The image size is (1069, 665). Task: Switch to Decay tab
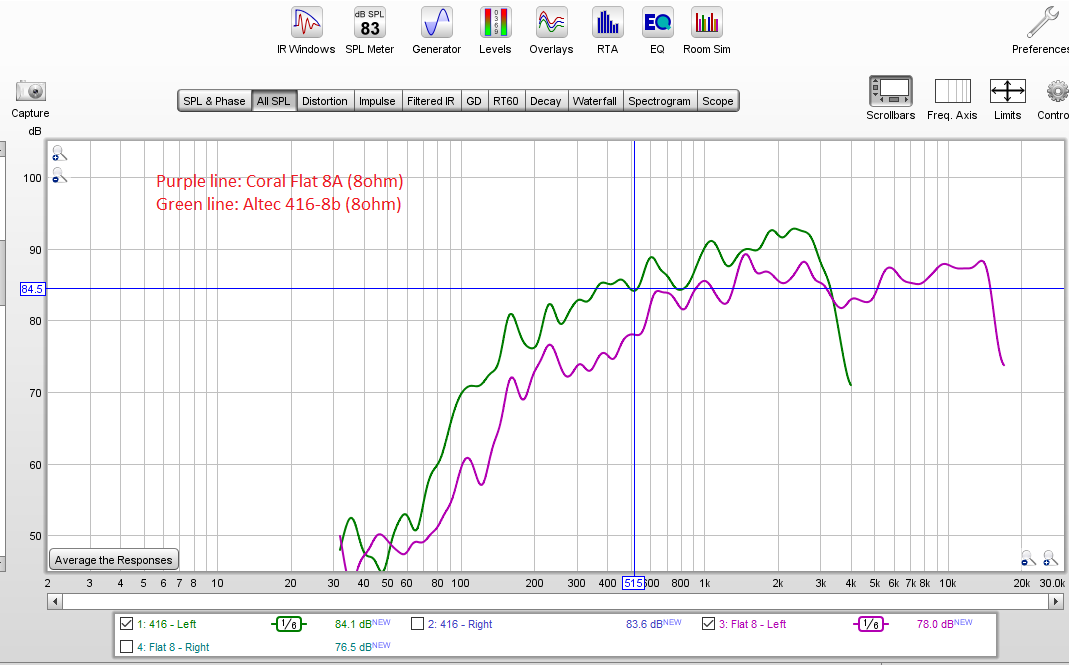pos(545,101)
